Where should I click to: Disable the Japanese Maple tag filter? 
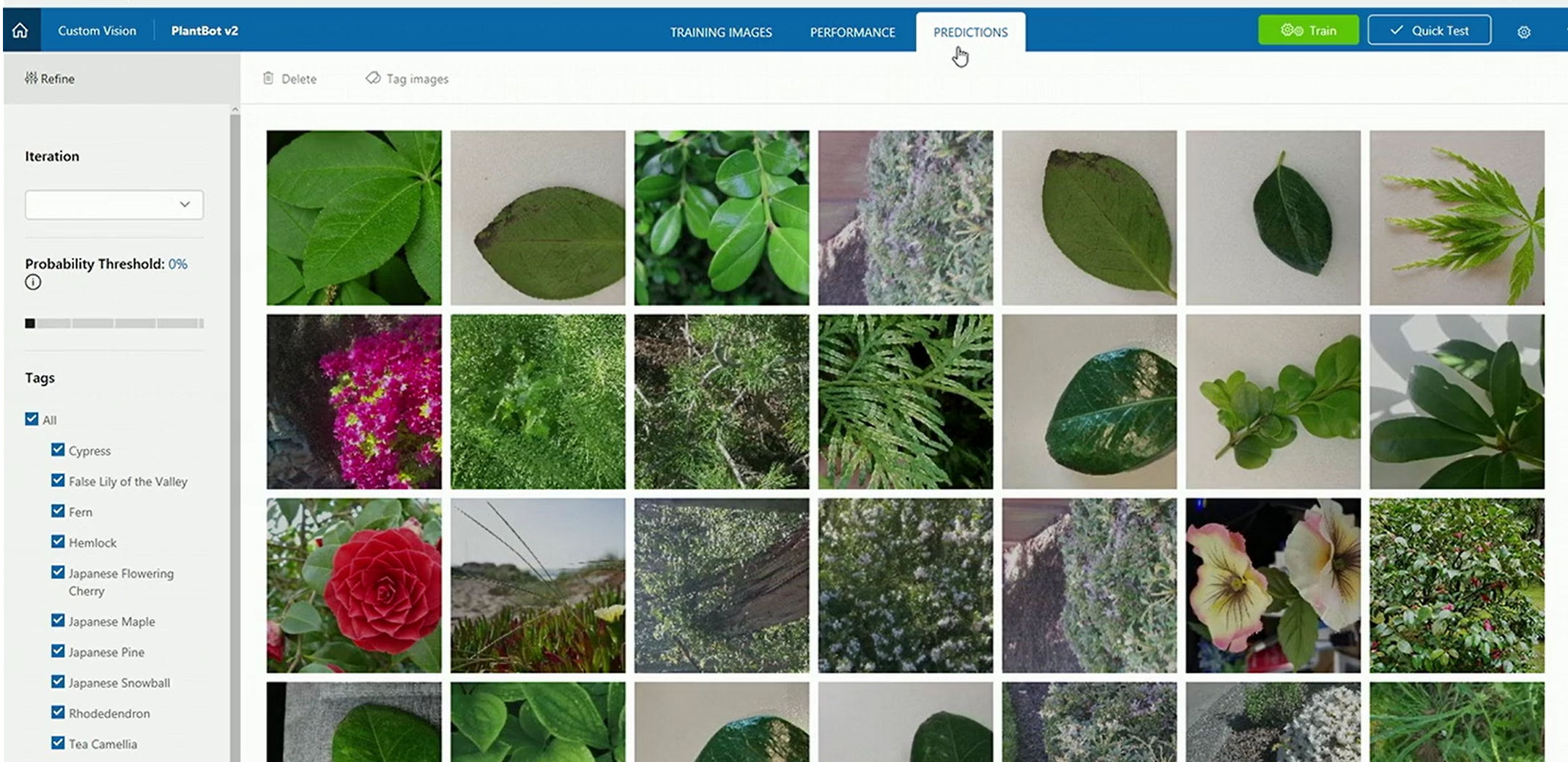pyautogui.click(x=58, y=621)
